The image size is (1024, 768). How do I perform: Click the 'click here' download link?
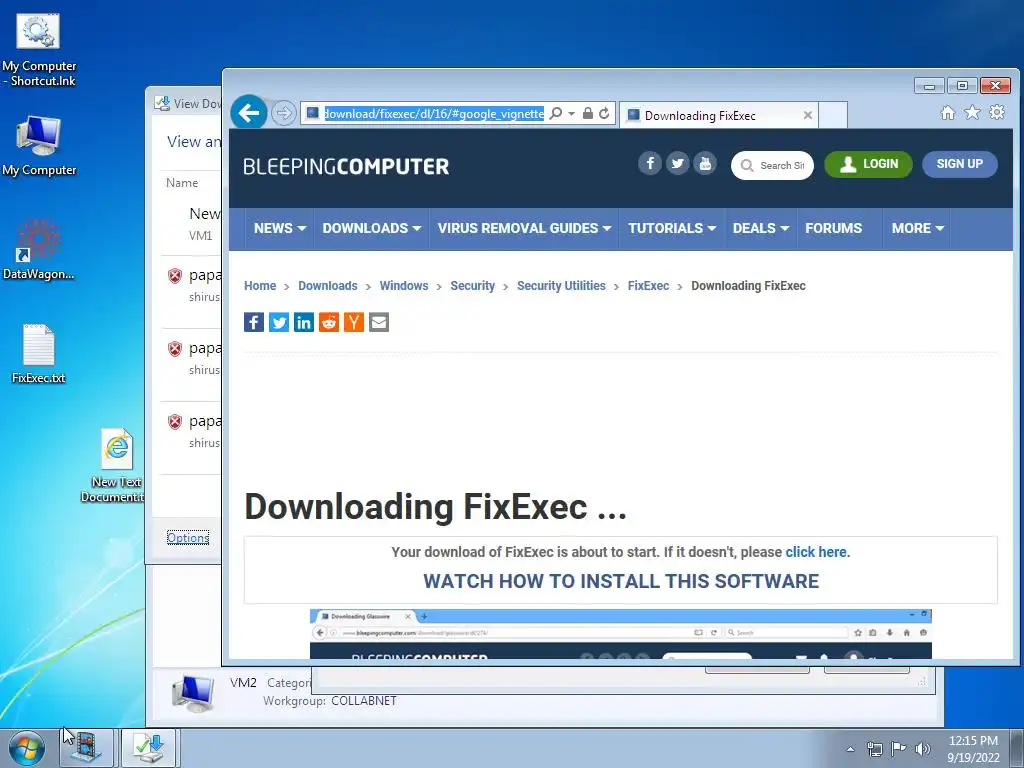[816, 552]
